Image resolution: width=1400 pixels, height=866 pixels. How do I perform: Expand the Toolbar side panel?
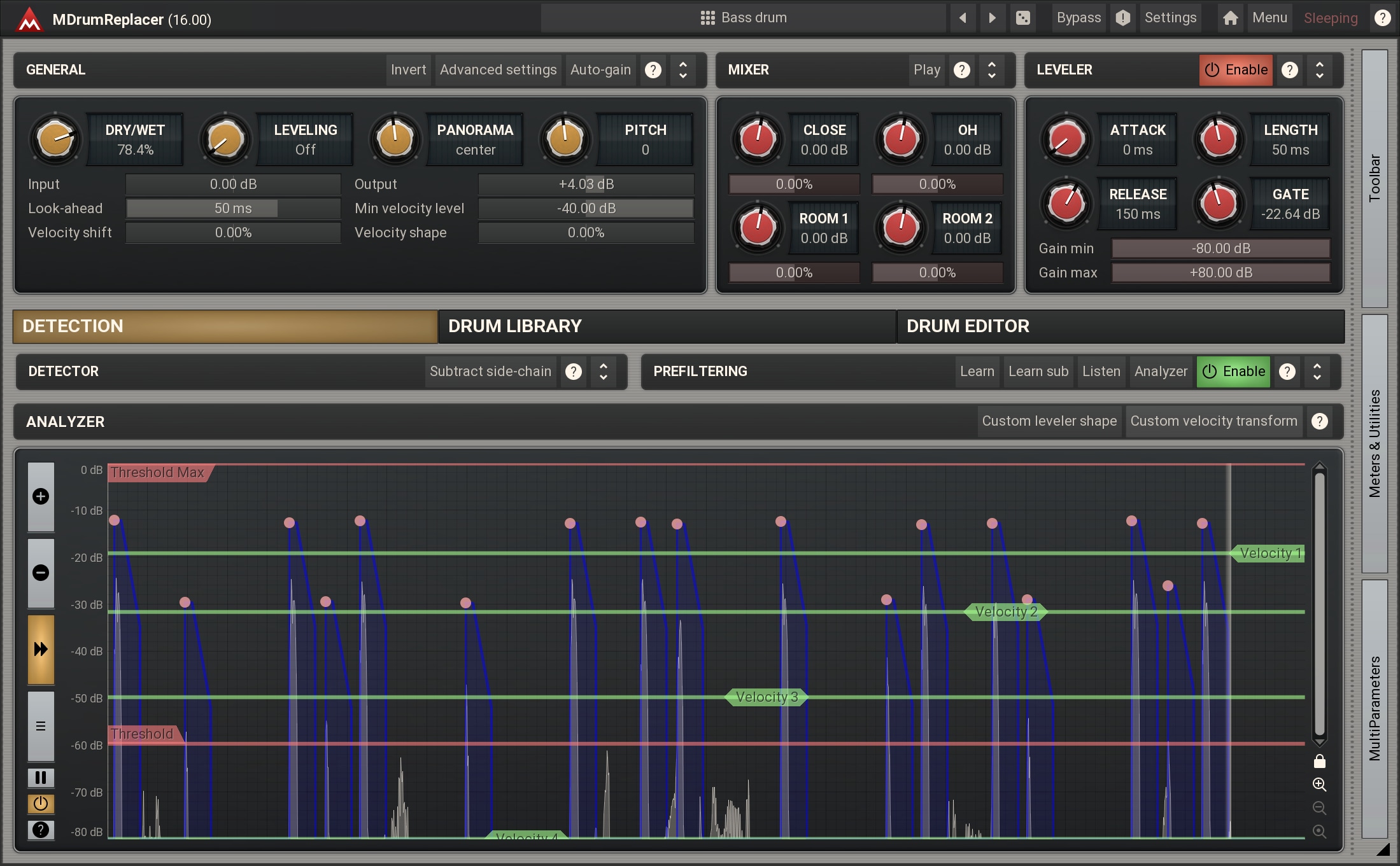coord(1375,178)
